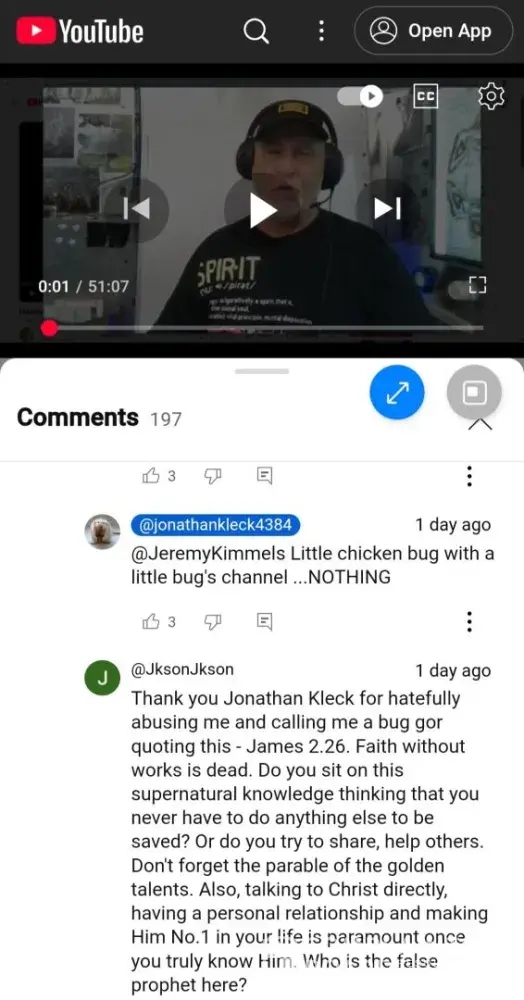Viewport: 524px width, 1000px height.
Task: Open the three-dot menu in header
Action: tap(321, 31)
